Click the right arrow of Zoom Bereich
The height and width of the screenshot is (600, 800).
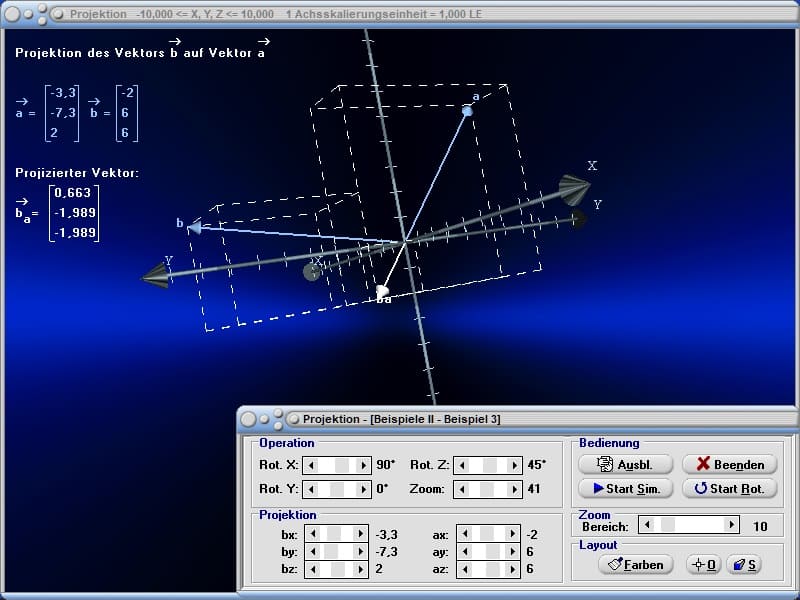pos(732,524)
